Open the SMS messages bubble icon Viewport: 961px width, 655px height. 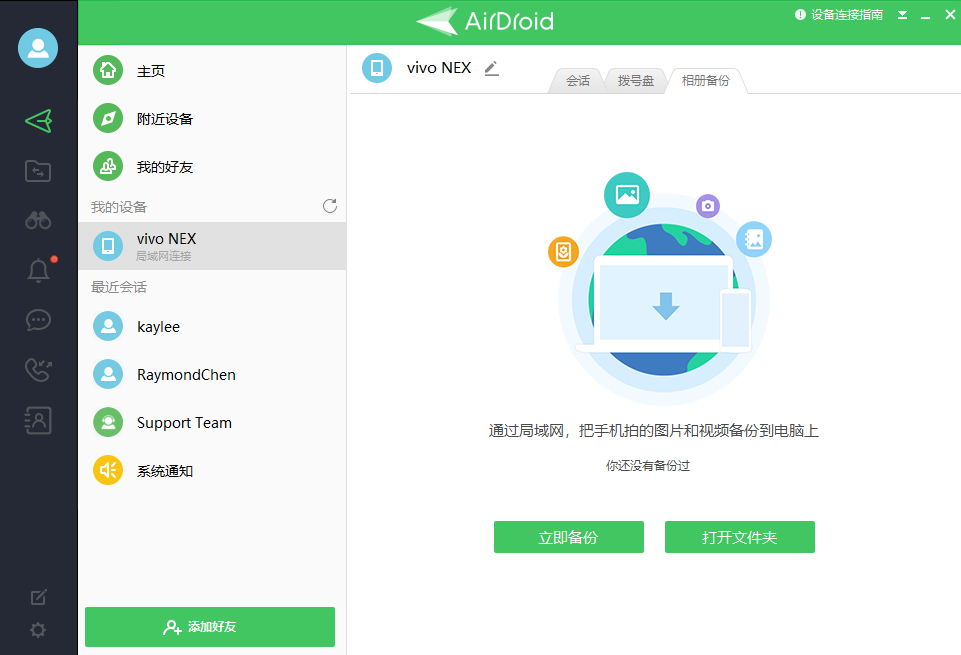tap(38, 320)
